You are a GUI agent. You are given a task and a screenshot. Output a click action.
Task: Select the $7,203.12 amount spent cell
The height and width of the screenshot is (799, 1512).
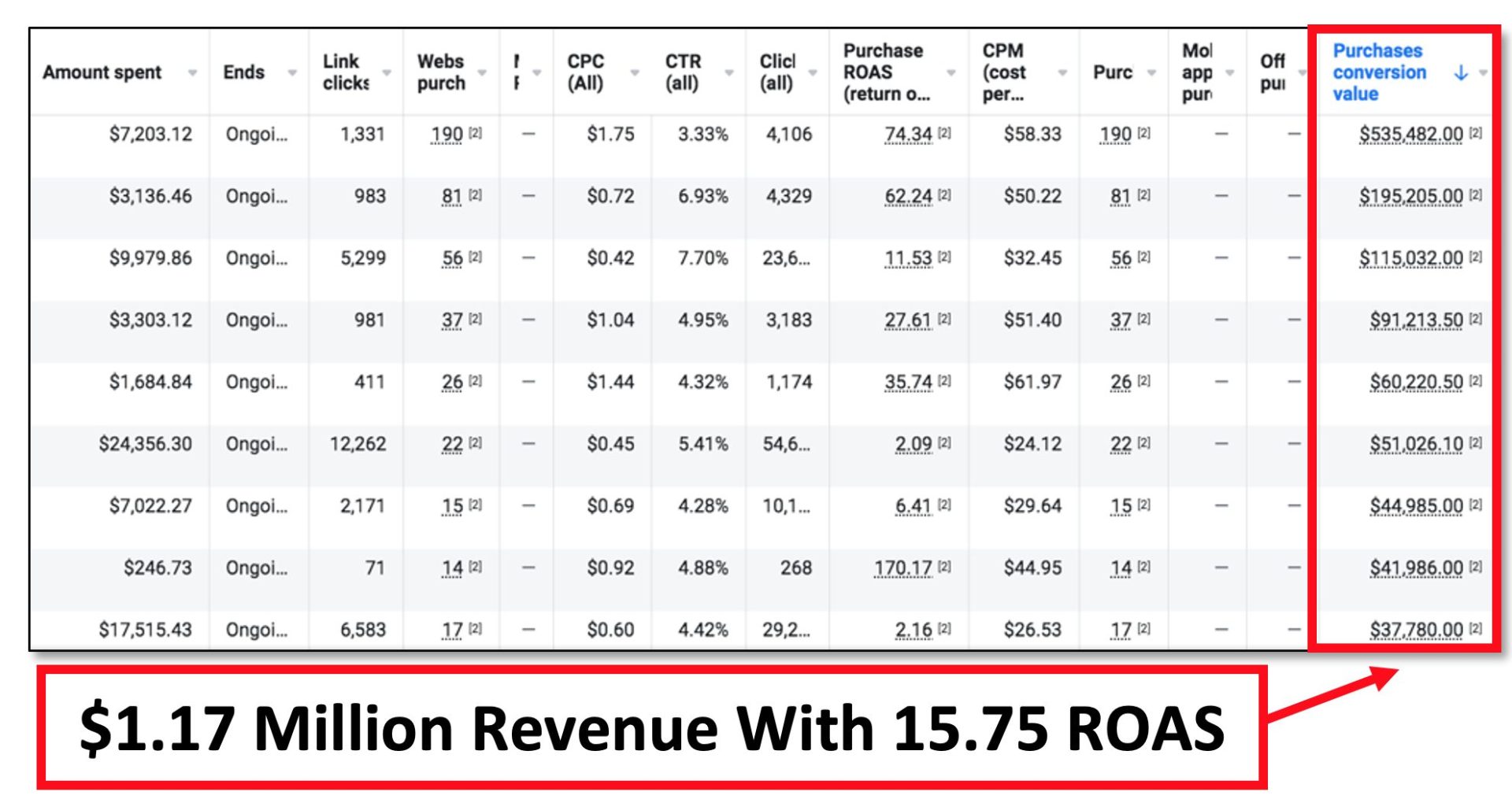pyautogui.click(x=150, y=135)
